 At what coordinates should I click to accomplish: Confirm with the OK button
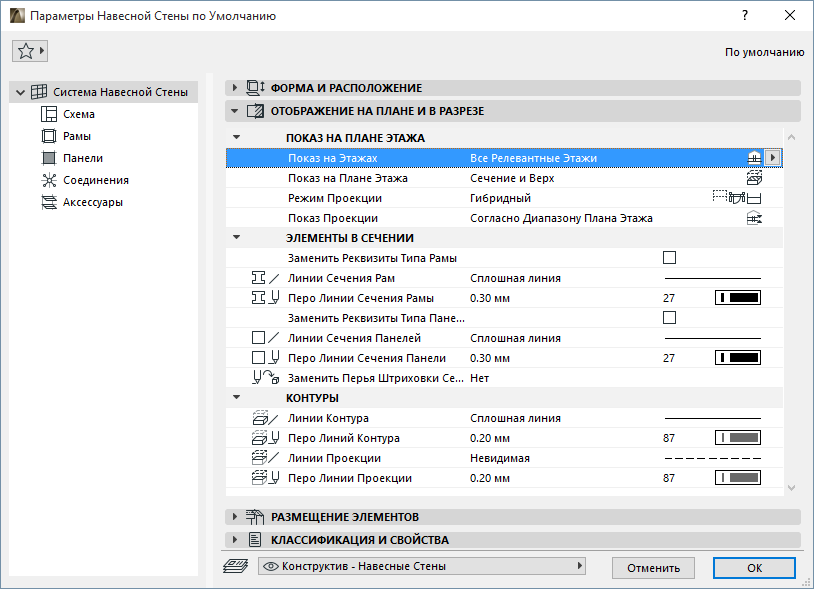pyautogui.click(x=754, y=568)
